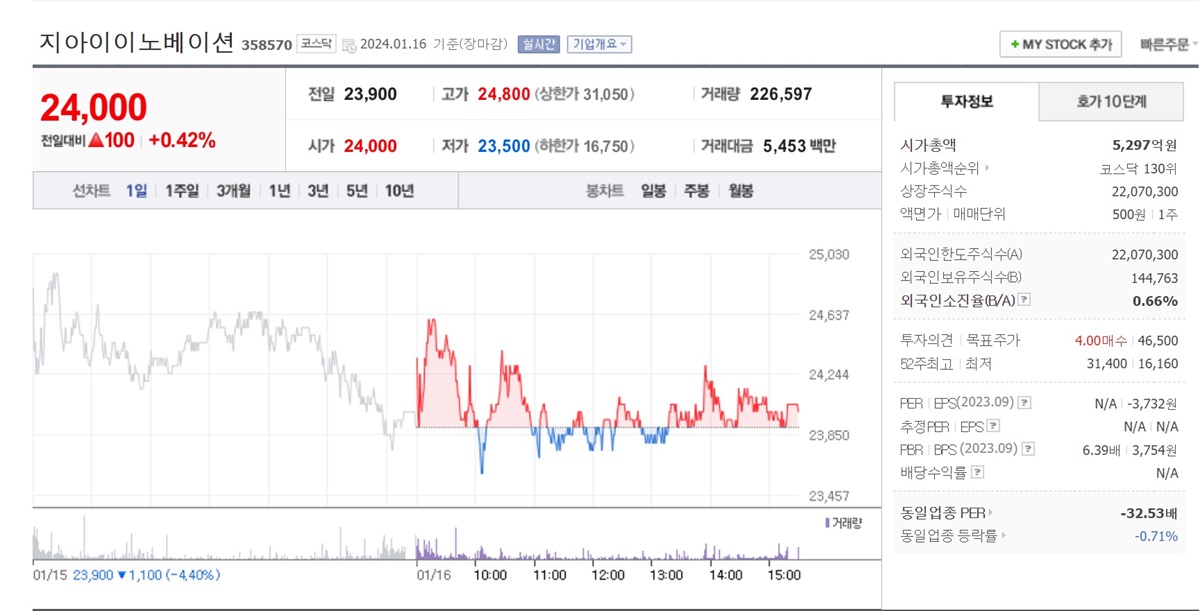Select the 10년 line chart period
Screen dimensions: 1200x611
399,191
